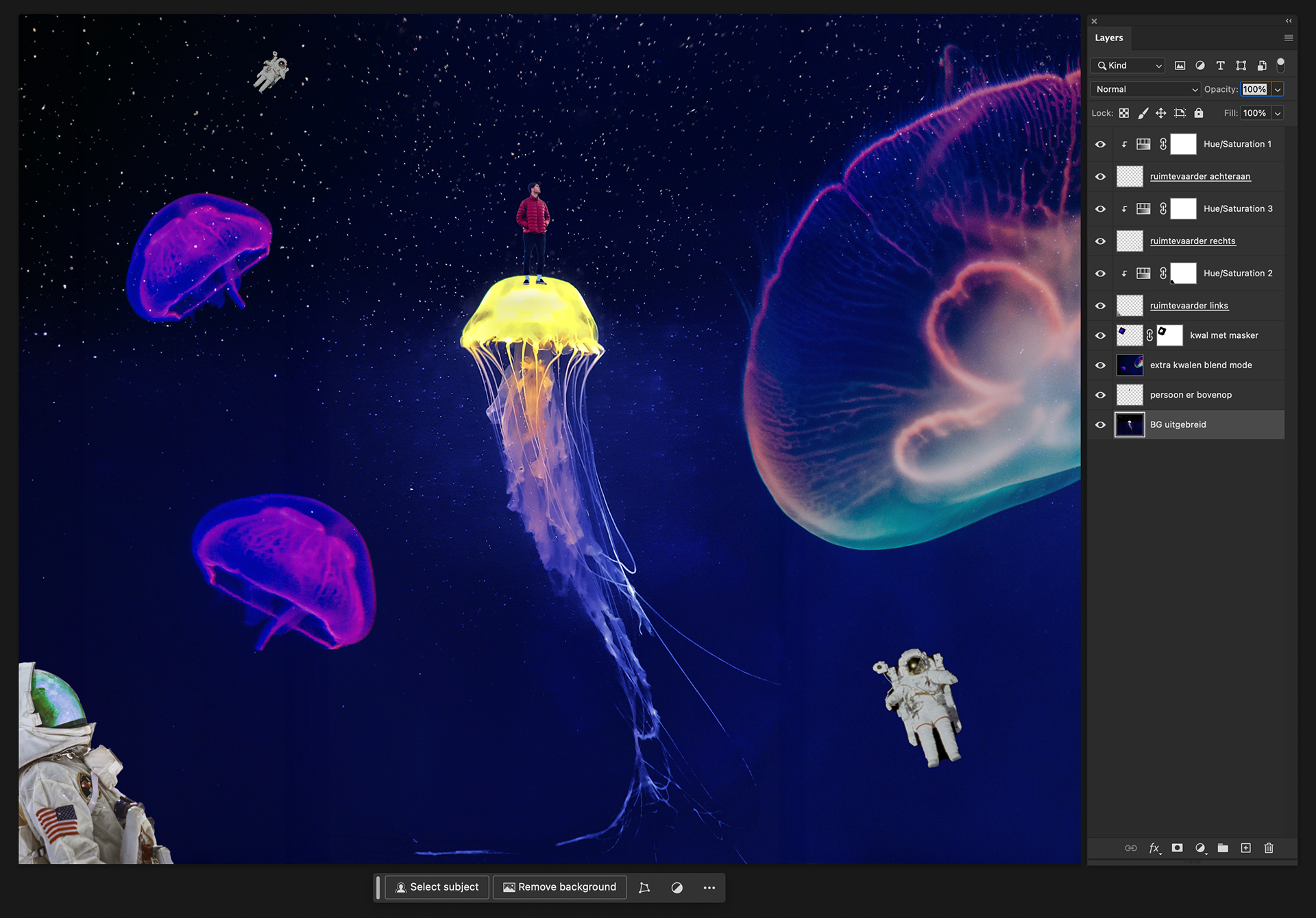The image size is (1316, 918).
Task: Create a new layer group folder icon
Action: 1223,848
